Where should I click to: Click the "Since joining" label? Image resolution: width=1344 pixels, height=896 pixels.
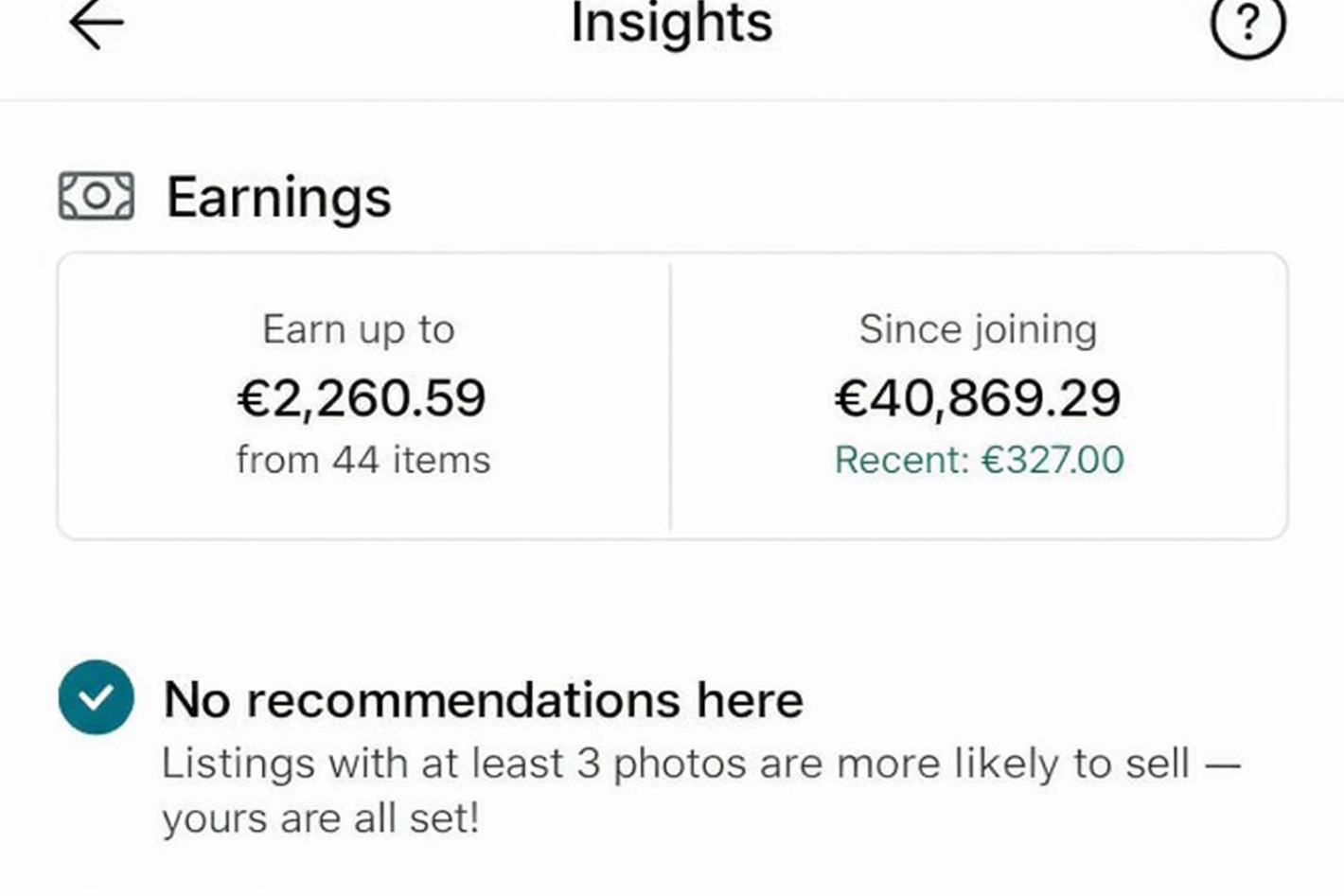tap(978, 329)
